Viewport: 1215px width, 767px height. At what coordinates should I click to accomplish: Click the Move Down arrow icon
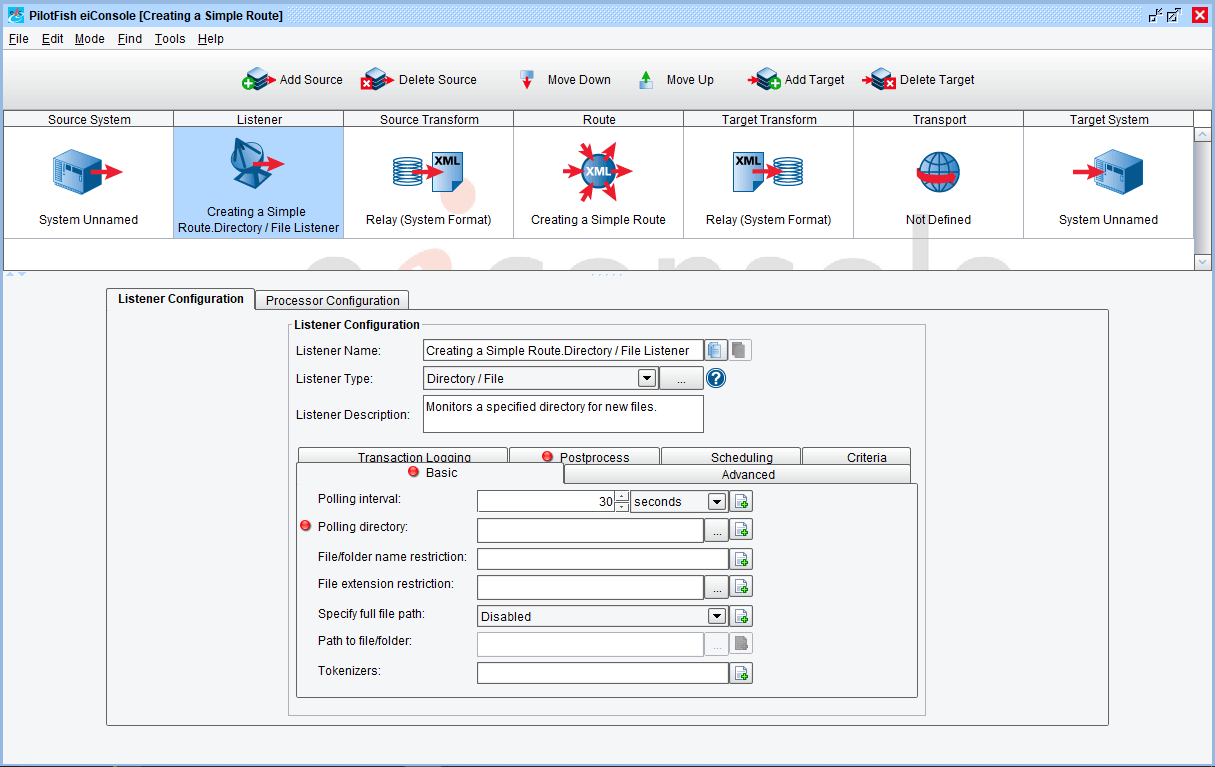(527, 80)
